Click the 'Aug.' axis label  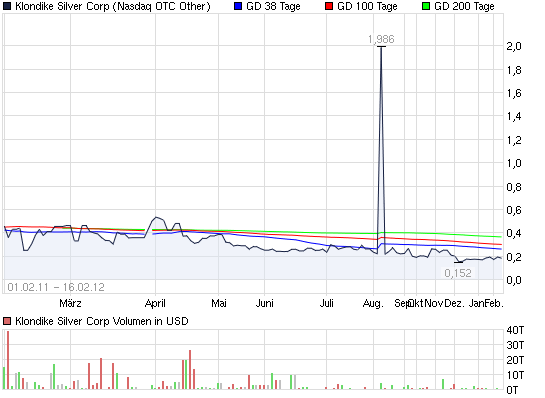click(373, 303)
